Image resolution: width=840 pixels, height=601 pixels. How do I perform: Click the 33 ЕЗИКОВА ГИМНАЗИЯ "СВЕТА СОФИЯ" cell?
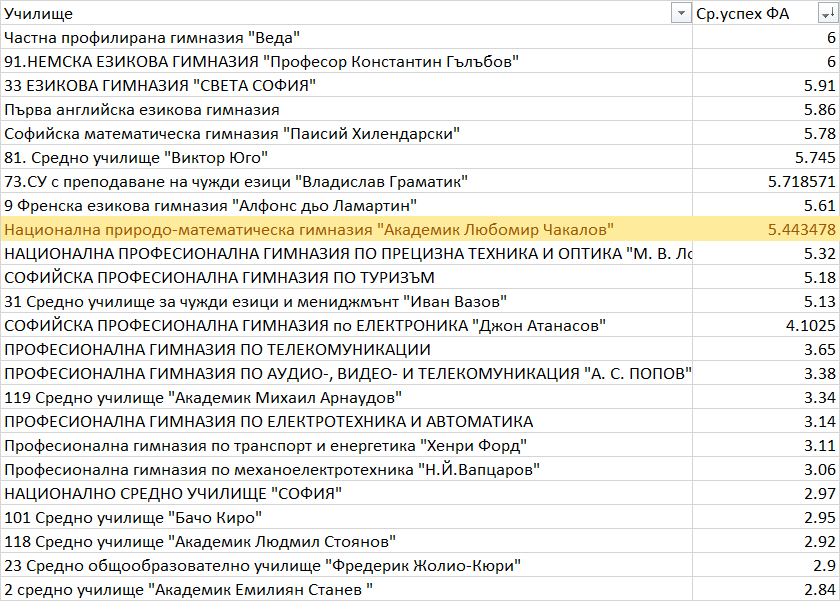click(160, 85)
